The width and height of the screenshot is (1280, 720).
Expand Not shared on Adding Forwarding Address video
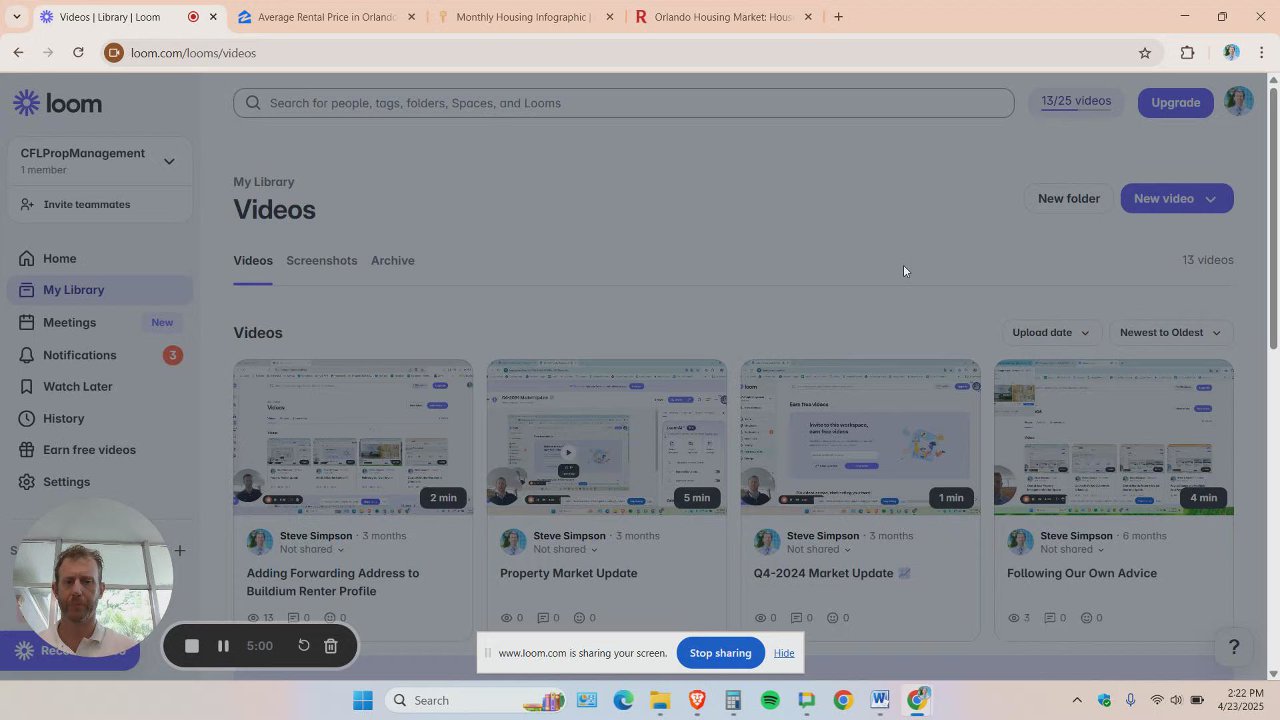(312, 549)
